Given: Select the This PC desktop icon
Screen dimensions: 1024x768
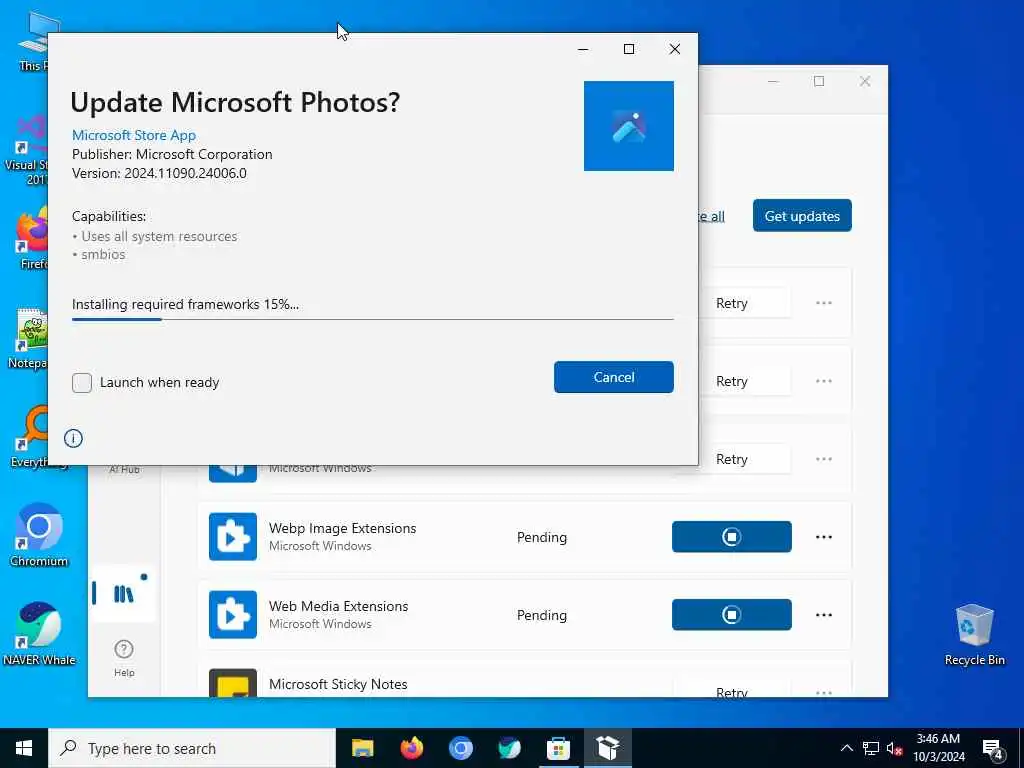Looking at the screenshot, I should [34, 41].
